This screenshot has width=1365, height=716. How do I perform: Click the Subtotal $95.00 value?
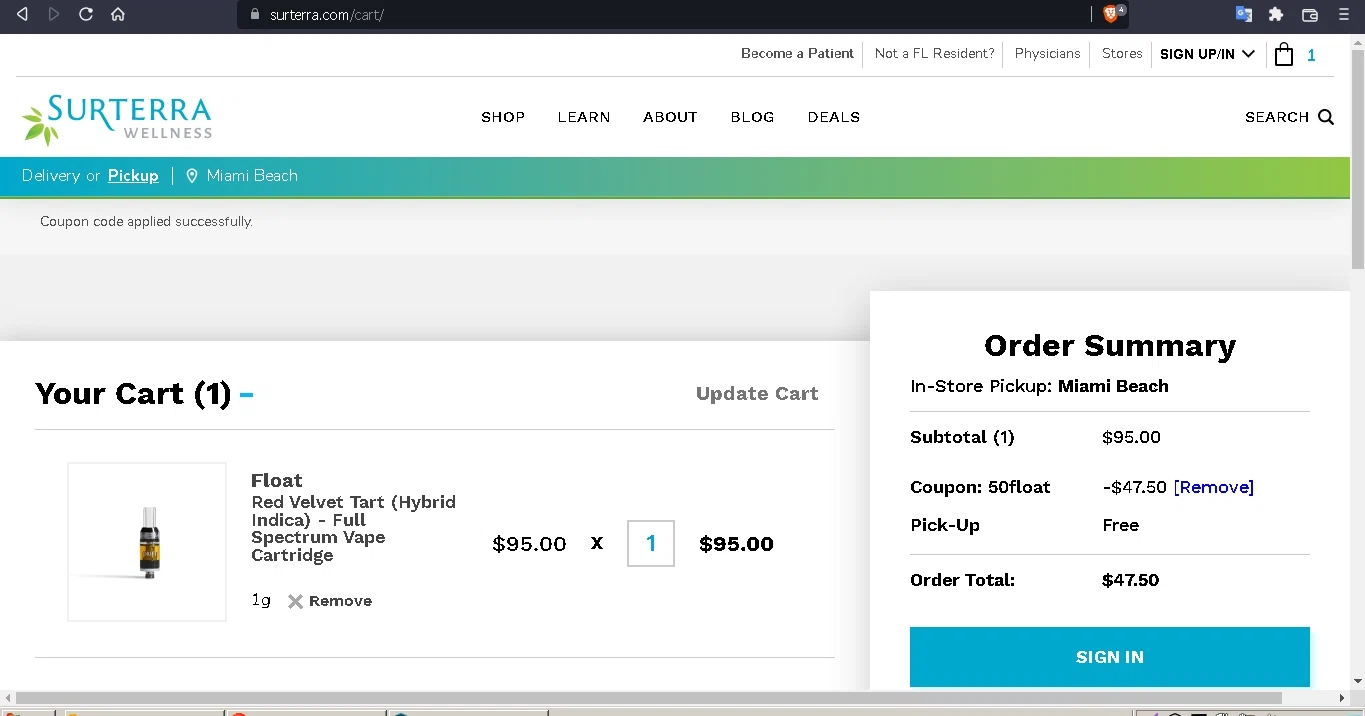[1131, 437]
